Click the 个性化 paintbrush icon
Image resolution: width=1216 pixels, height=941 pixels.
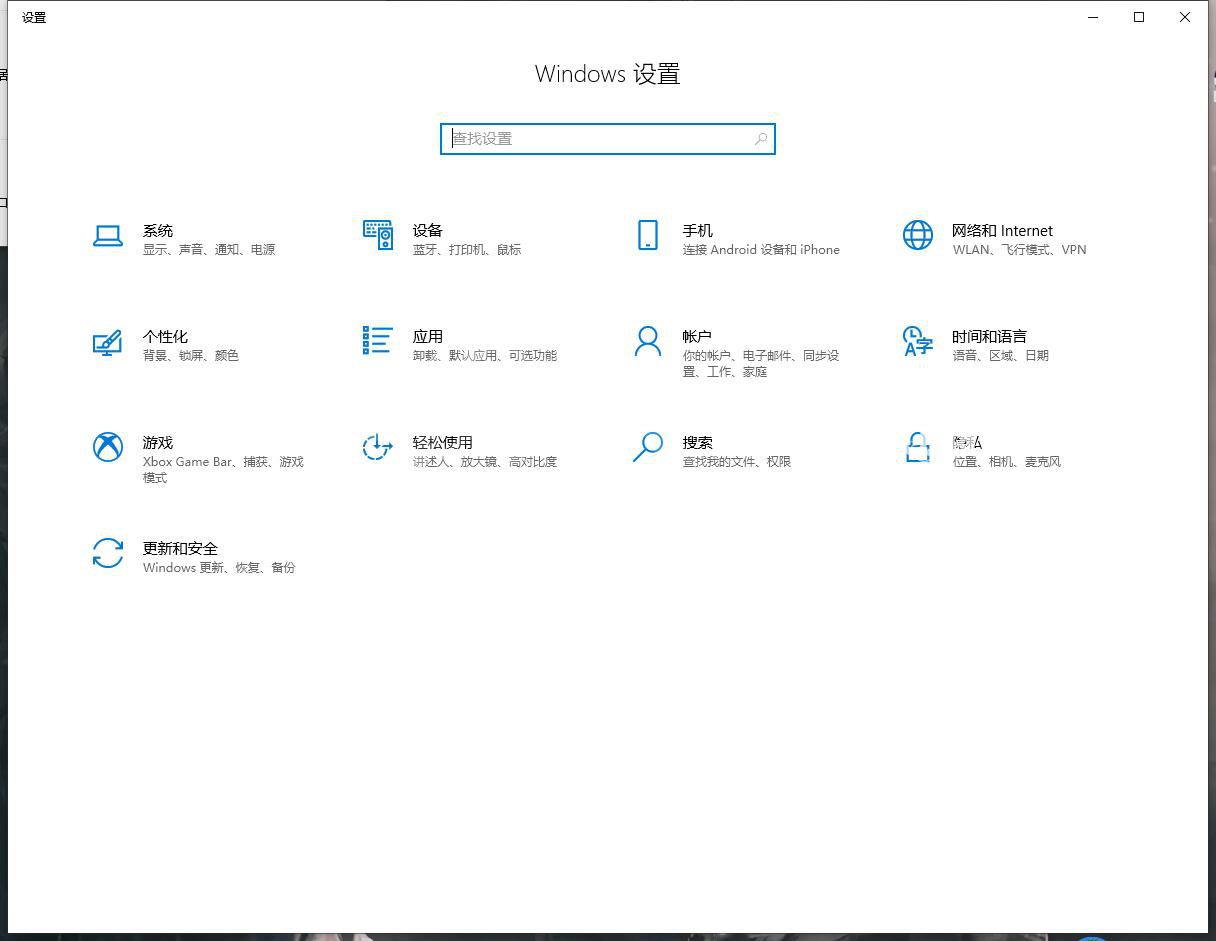(107, 342)
